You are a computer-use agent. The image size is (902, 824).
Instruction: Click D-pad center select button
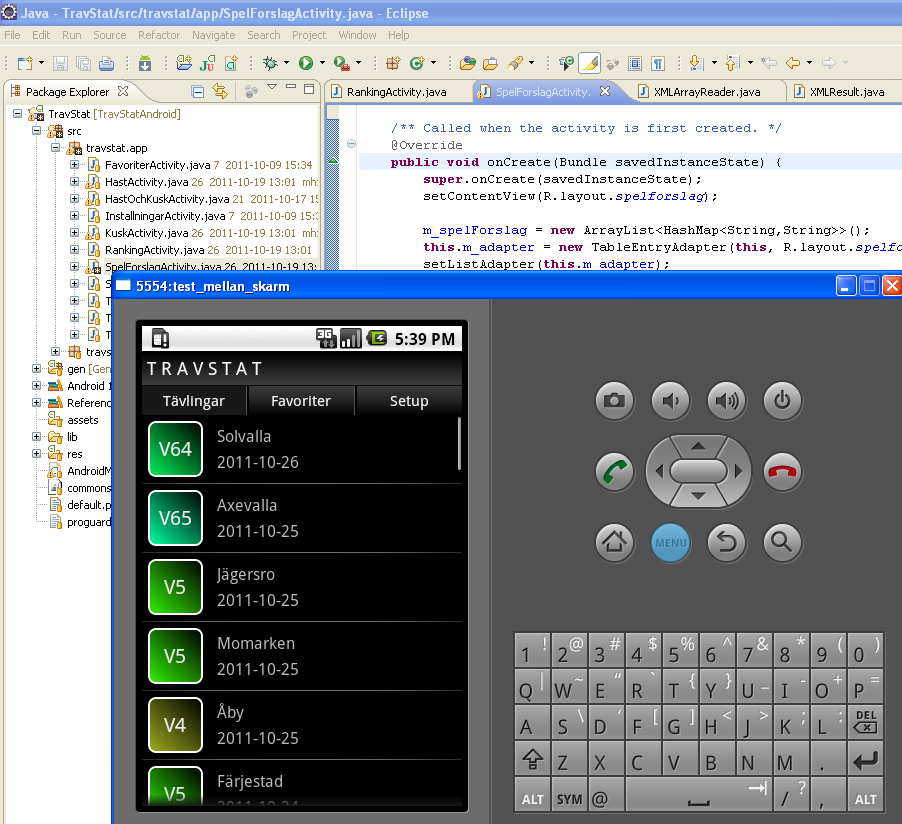pos(698,471)
